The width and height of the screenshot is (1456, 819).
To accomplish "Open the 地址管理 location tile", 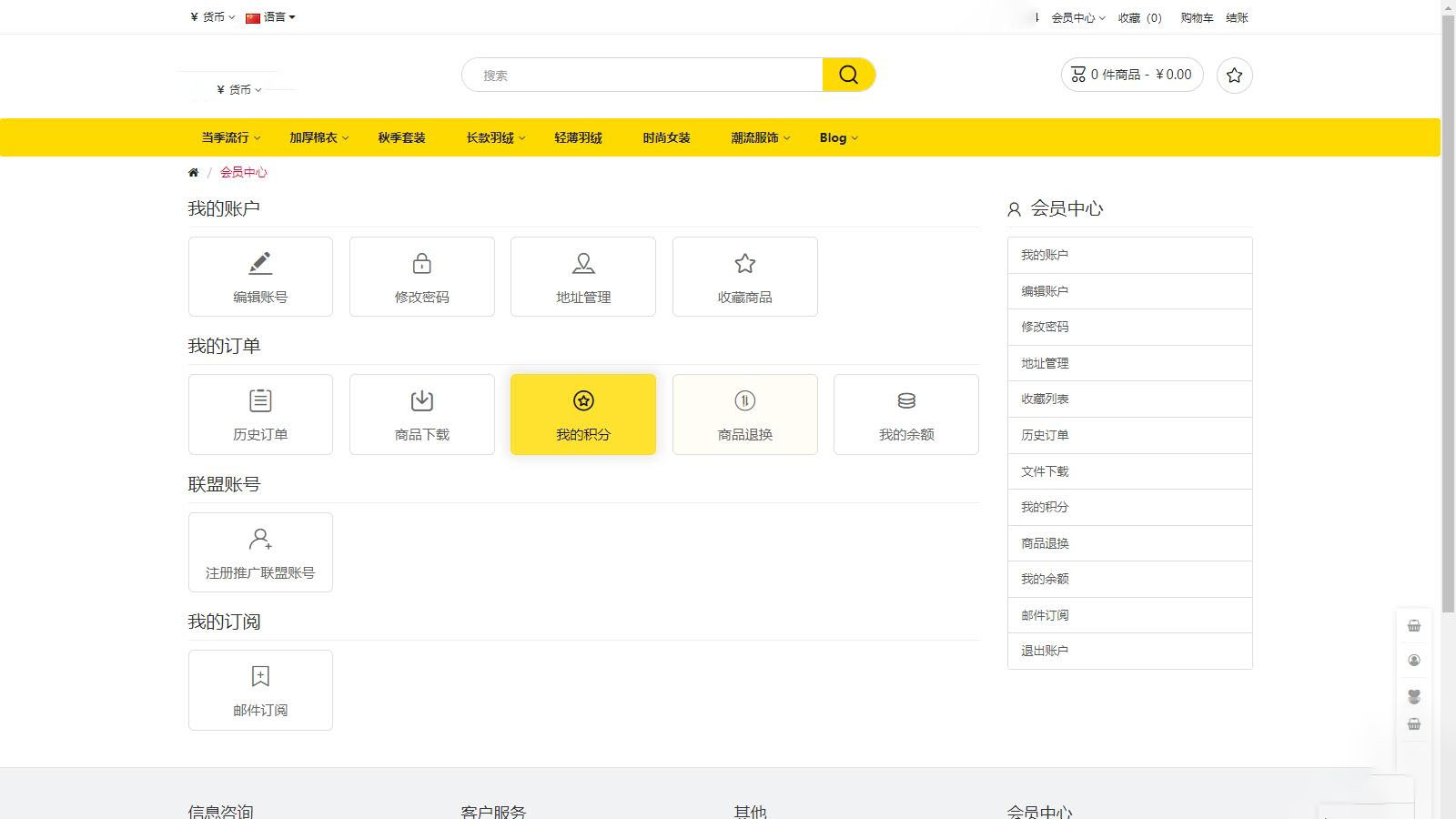I will [582, 277].
